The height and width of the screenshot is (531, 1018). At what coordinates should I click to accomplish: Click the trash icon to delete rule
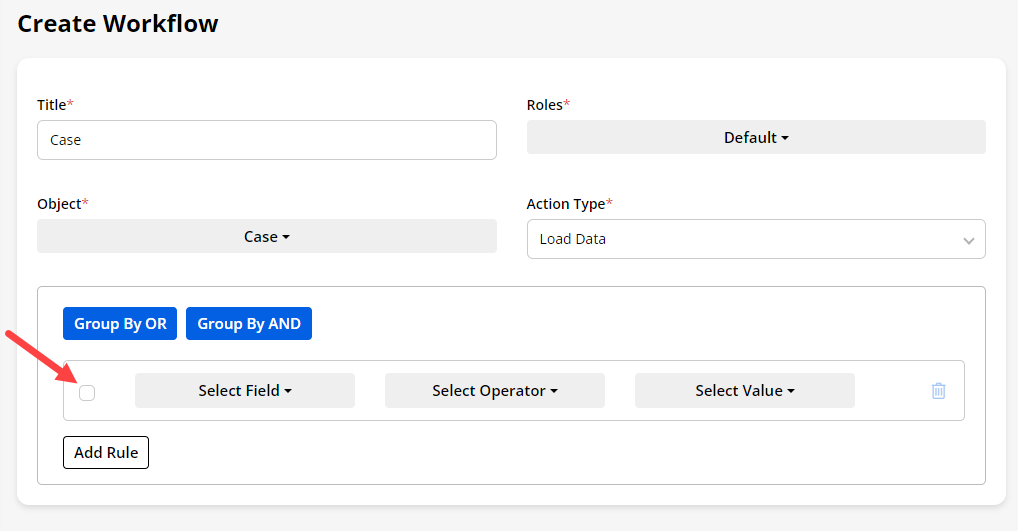coord(938,391)
